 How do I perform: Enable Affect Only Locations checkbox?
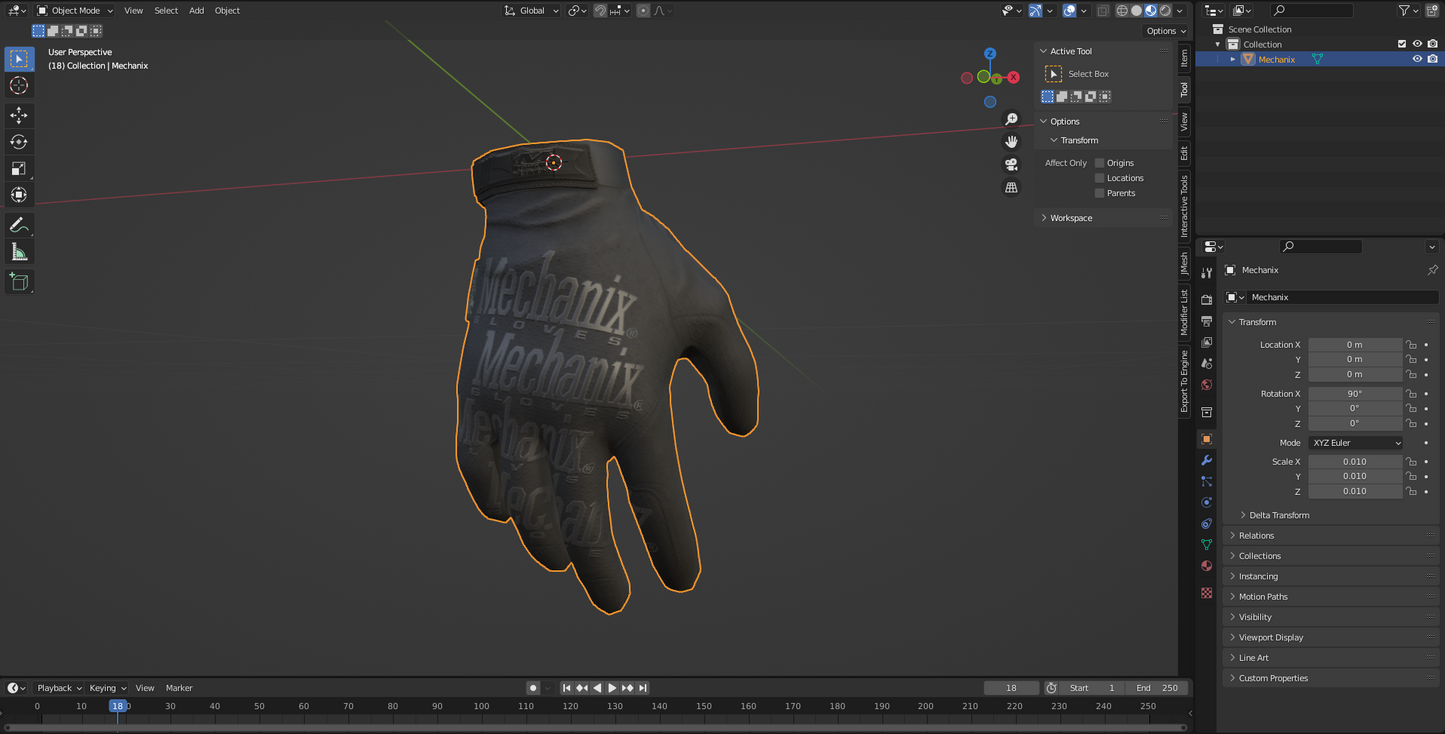tap(1099, 178)
